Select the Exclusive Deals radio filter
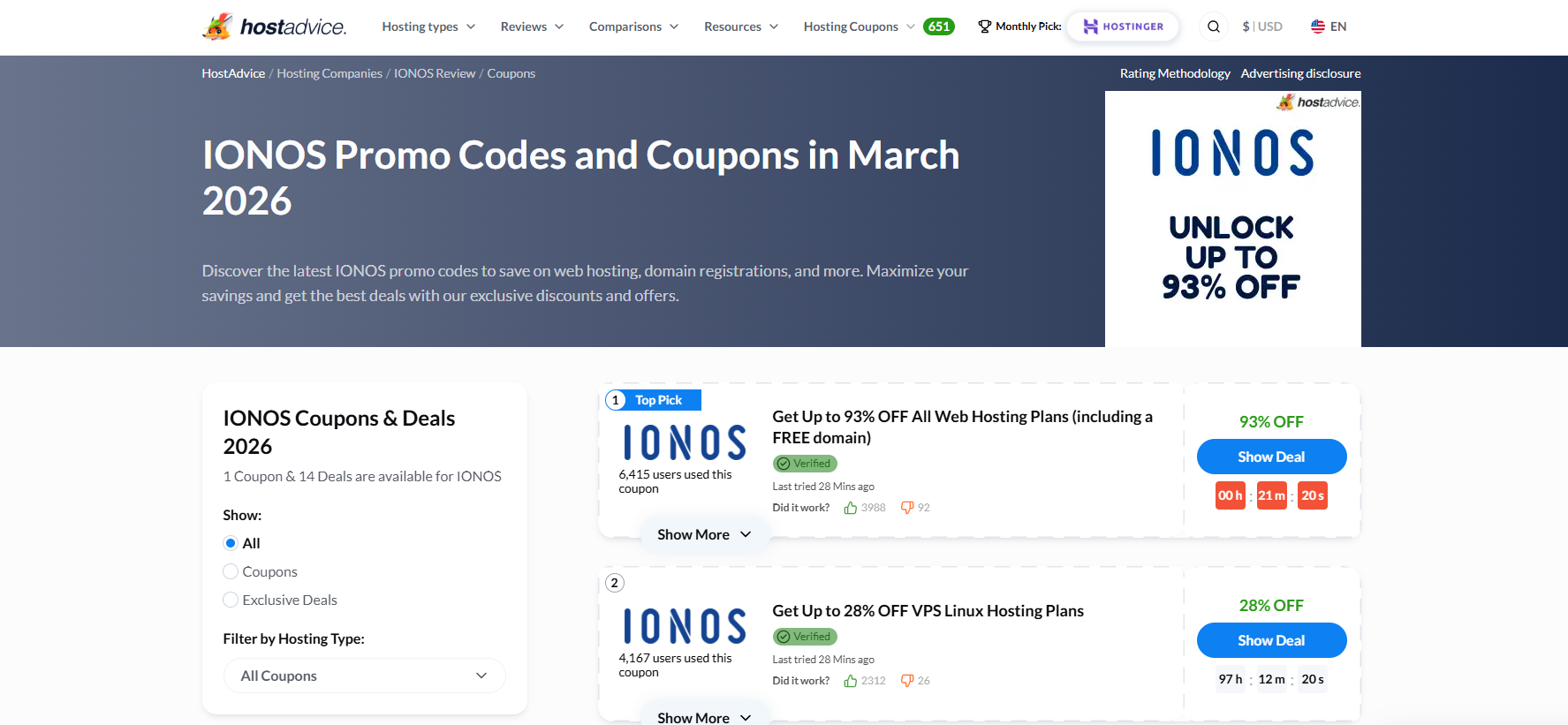This screenshot has height=725, width=1568. [231, 600]
